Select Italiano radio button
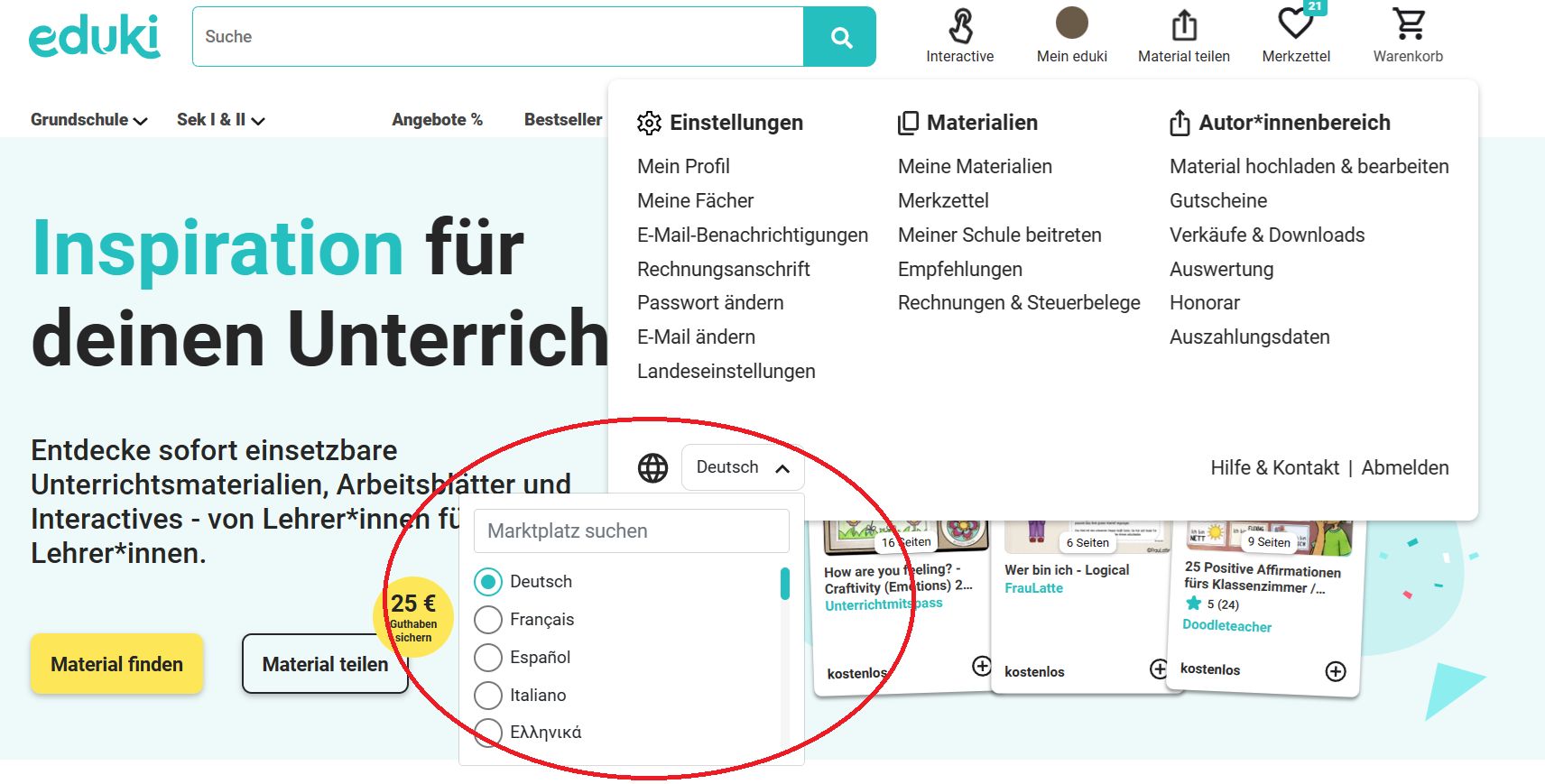 click(488, 696)
